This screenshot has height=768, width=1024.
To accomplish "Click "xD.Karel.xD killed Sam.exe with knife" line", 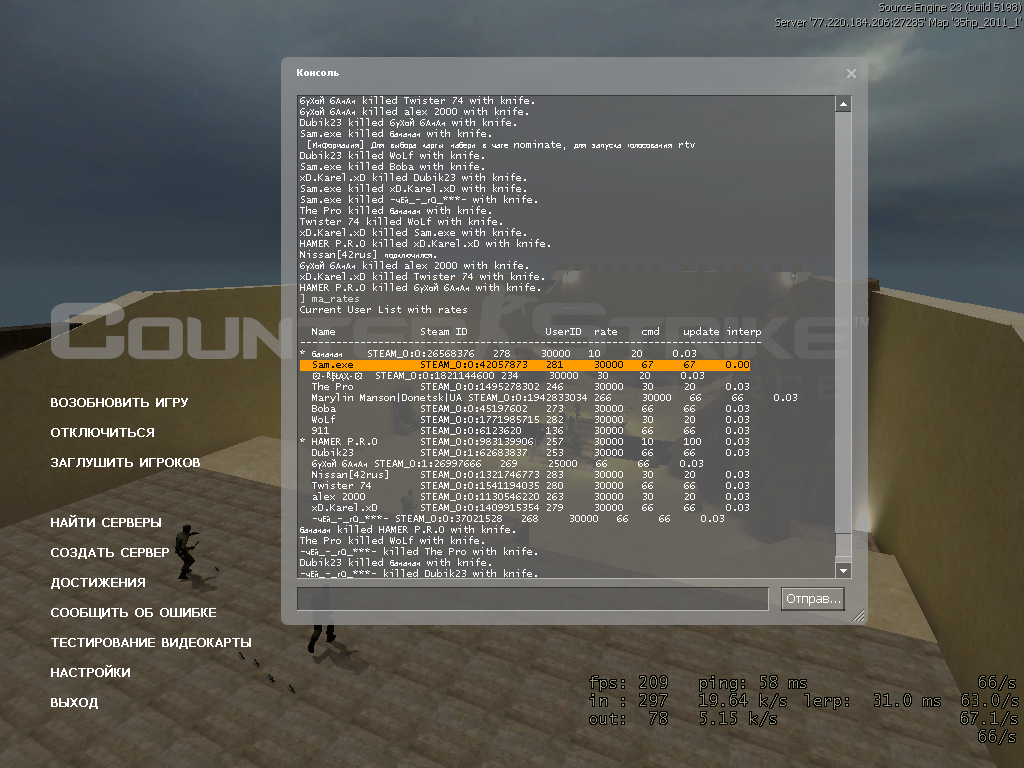I will pyautogui.click(x=413, y=232).
